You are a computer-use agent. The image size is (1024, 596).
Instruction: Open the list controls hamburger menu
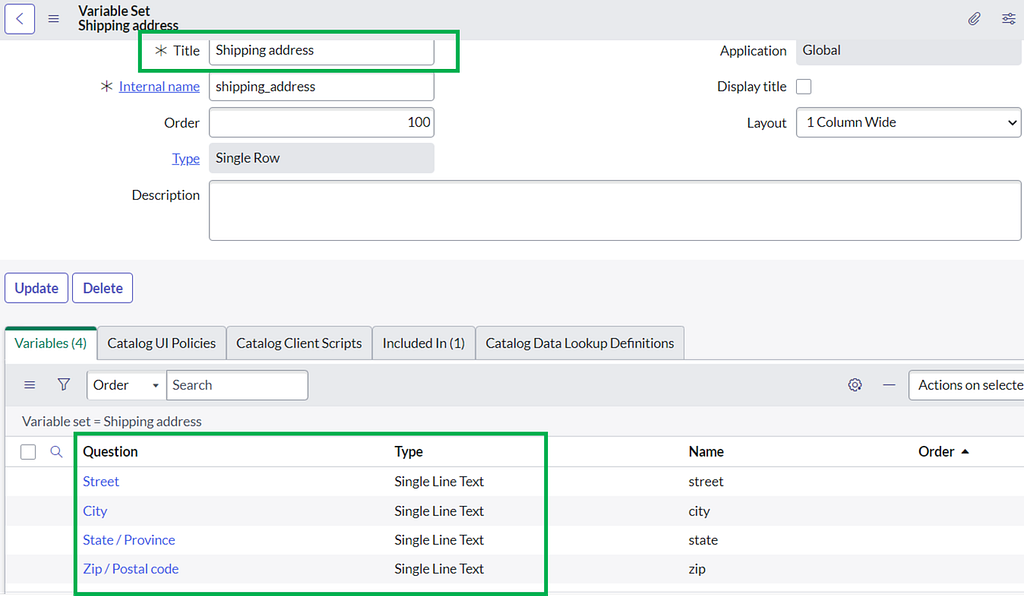pos(29,385)
